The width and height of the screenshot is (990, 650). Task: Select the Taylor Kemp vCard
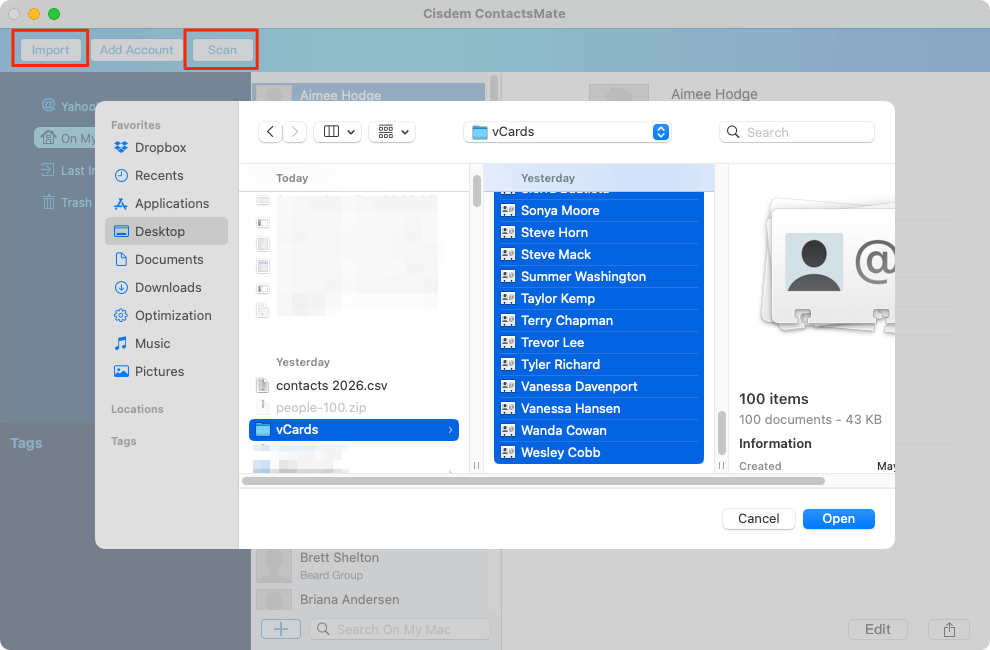599,298
